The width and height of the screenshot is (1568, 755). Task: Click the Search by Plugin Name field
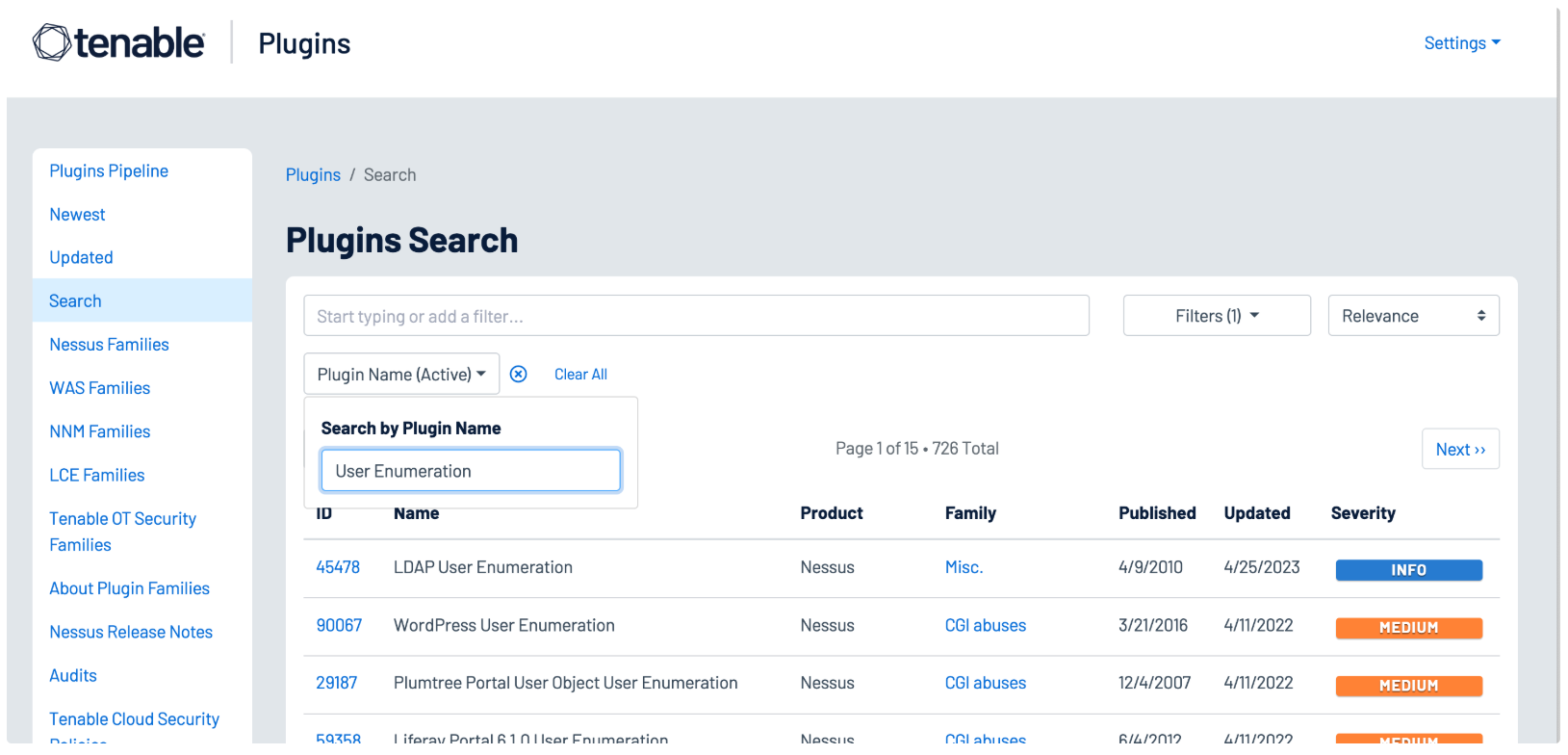pos(470,472)
